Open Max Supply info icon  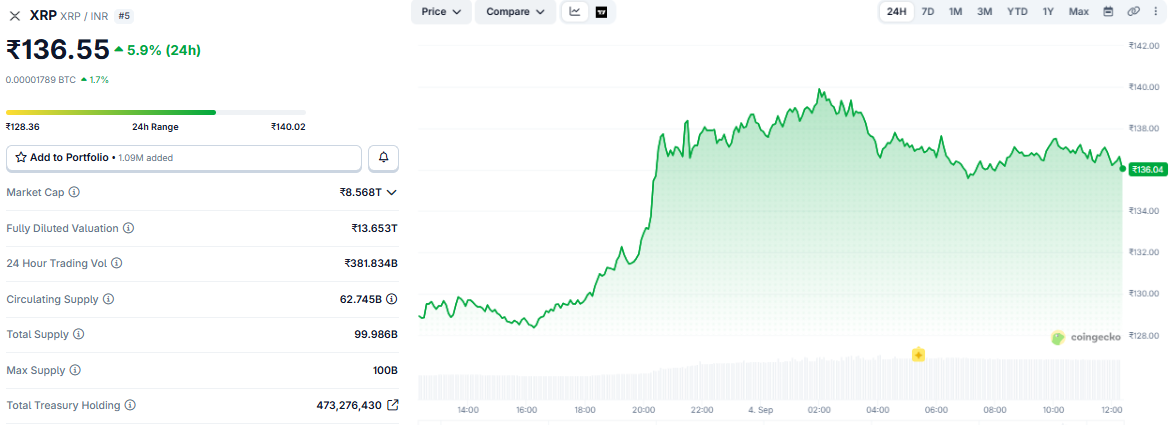click(74, 370)
